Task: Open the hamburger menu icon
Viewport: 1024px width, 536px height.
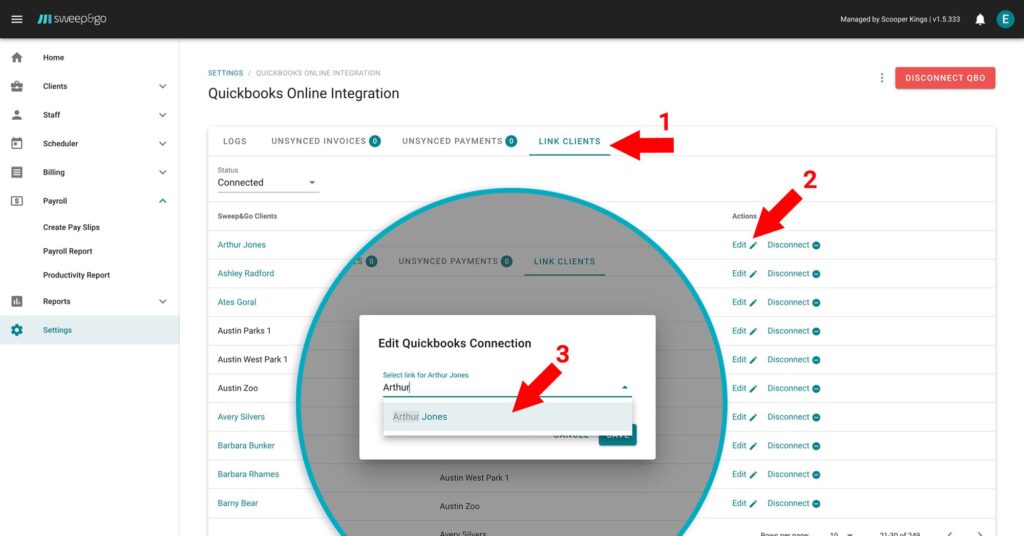Action: [16, 19]
